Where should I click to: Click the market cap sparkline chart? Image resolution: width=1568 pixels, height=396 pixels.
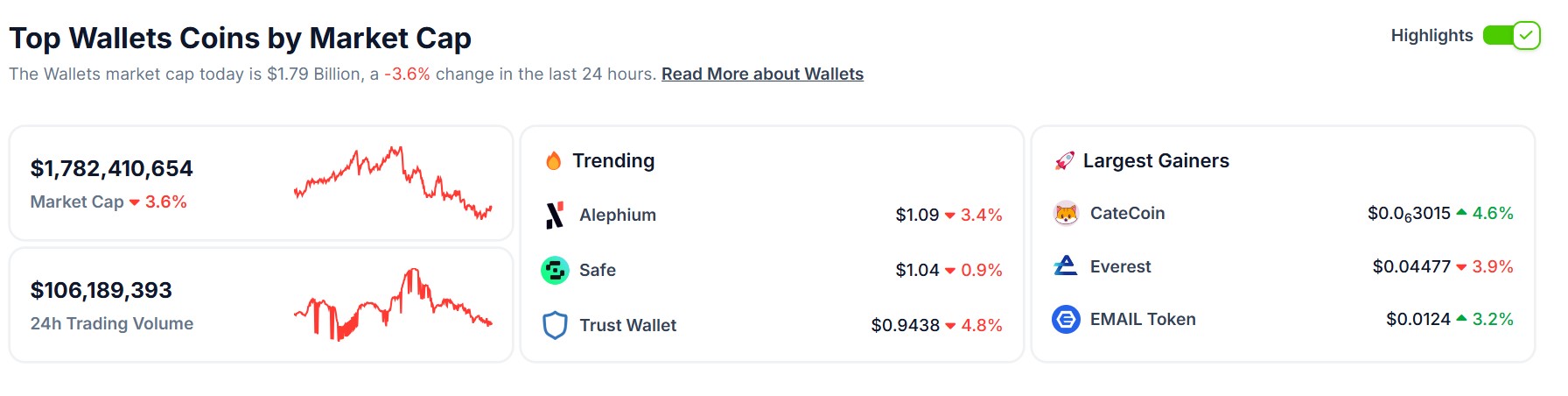[393, 182]
